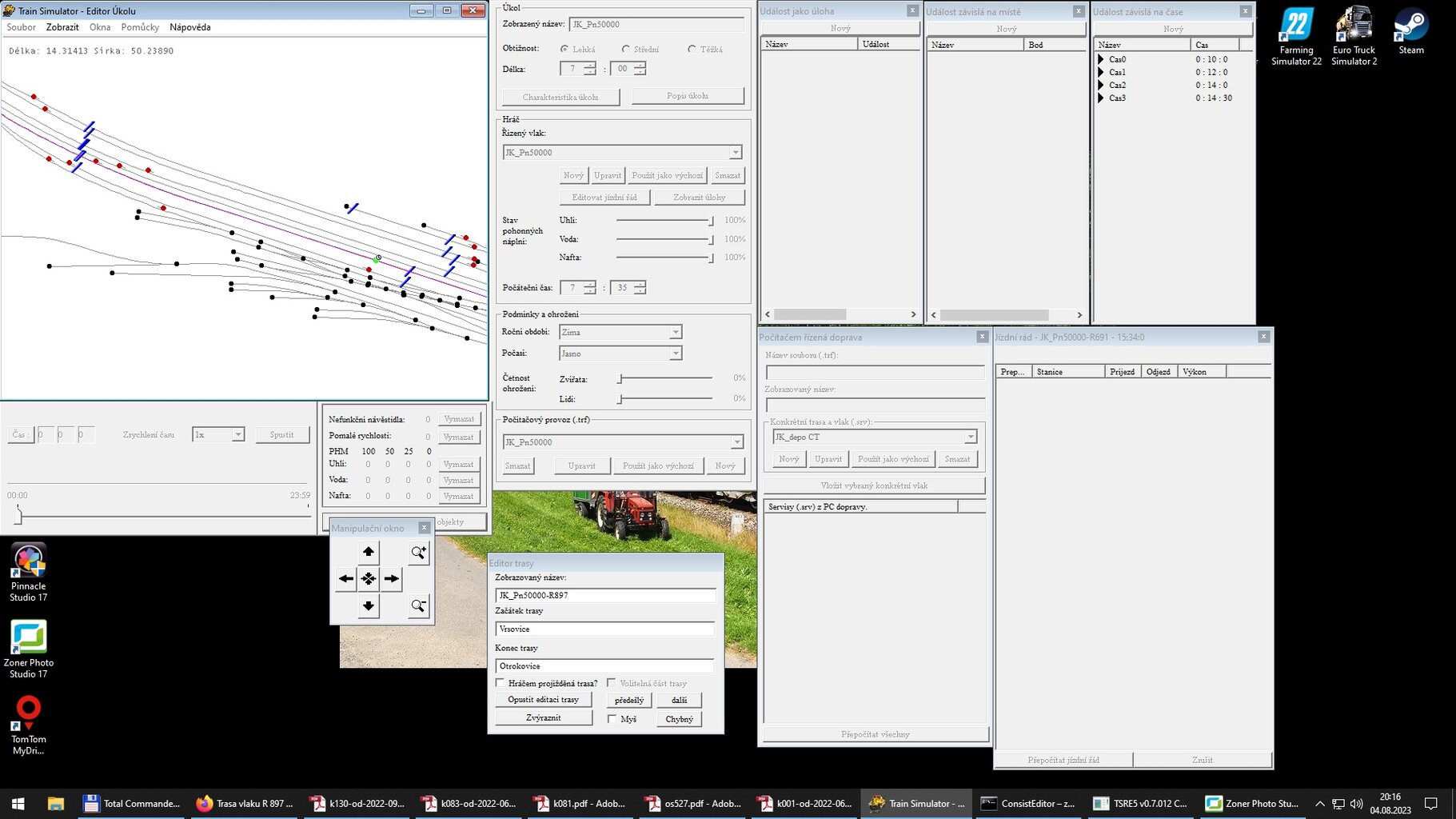Pan map down with arrow icon
The width and height of the screenshot is (1456, 819).
pos(368,605)
